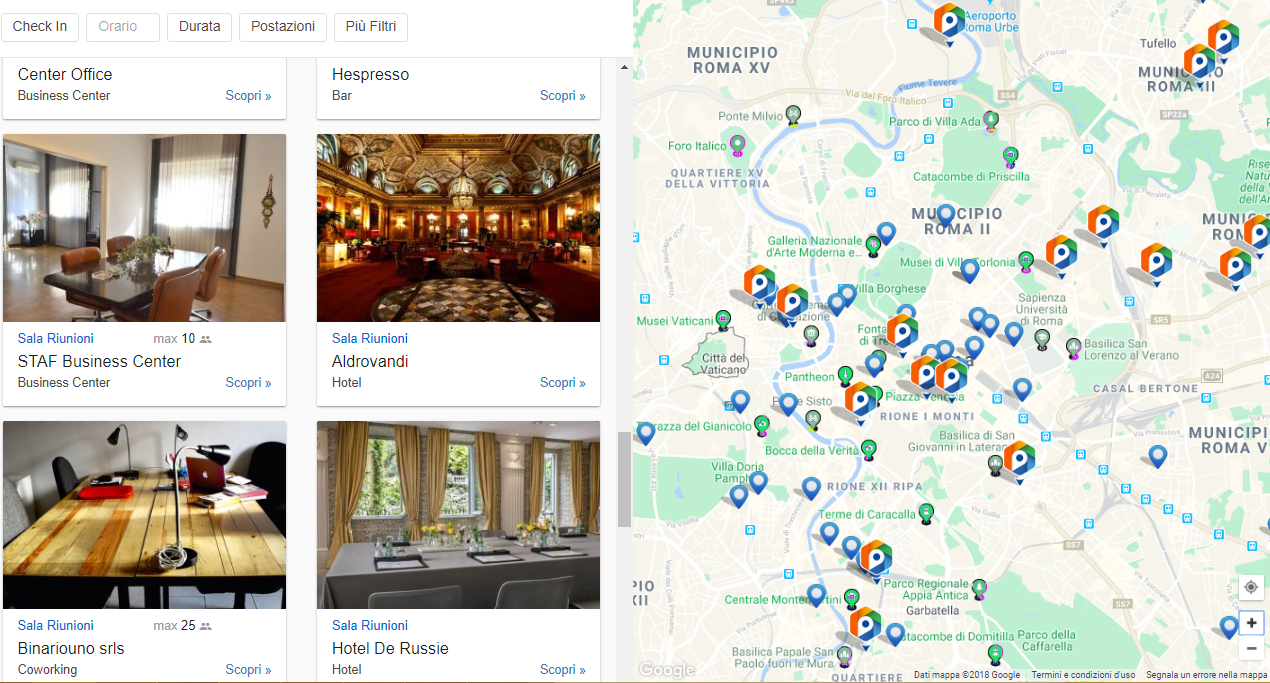Open the Postazioni filter dropdown
The width and height of the screenshot is (1270, 683).
pos(283,27)
